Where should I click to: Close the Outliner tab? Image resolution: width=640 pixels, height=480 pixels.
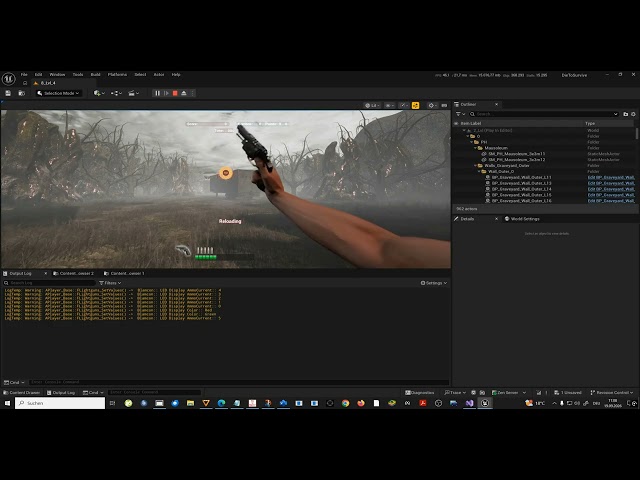(496, 104)
